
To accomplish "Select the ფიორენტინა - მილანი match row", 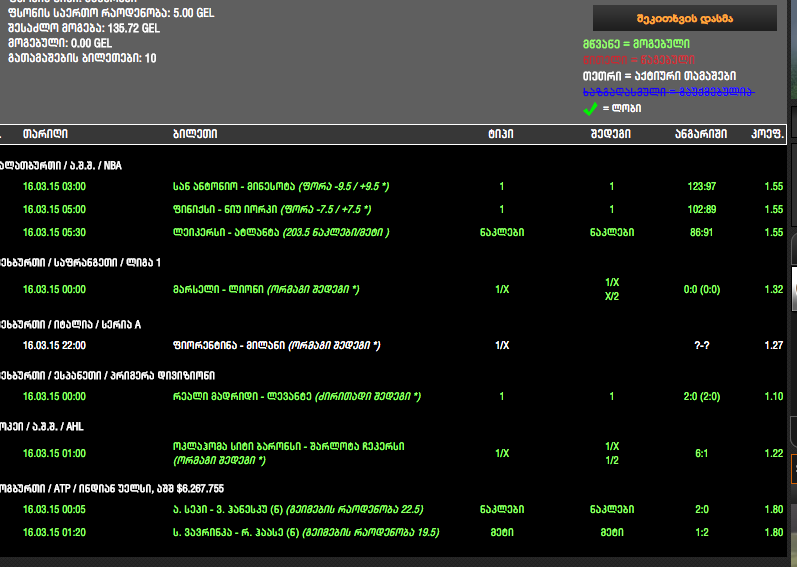I will pyautogui.click(x=393, y=345).
